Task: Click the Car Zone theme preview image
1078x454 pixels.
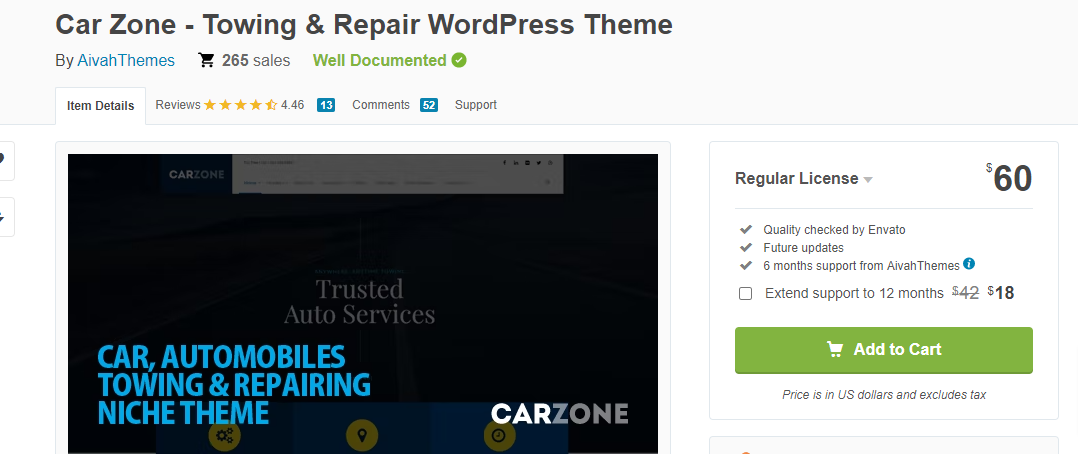Action: tap(363, 303)
